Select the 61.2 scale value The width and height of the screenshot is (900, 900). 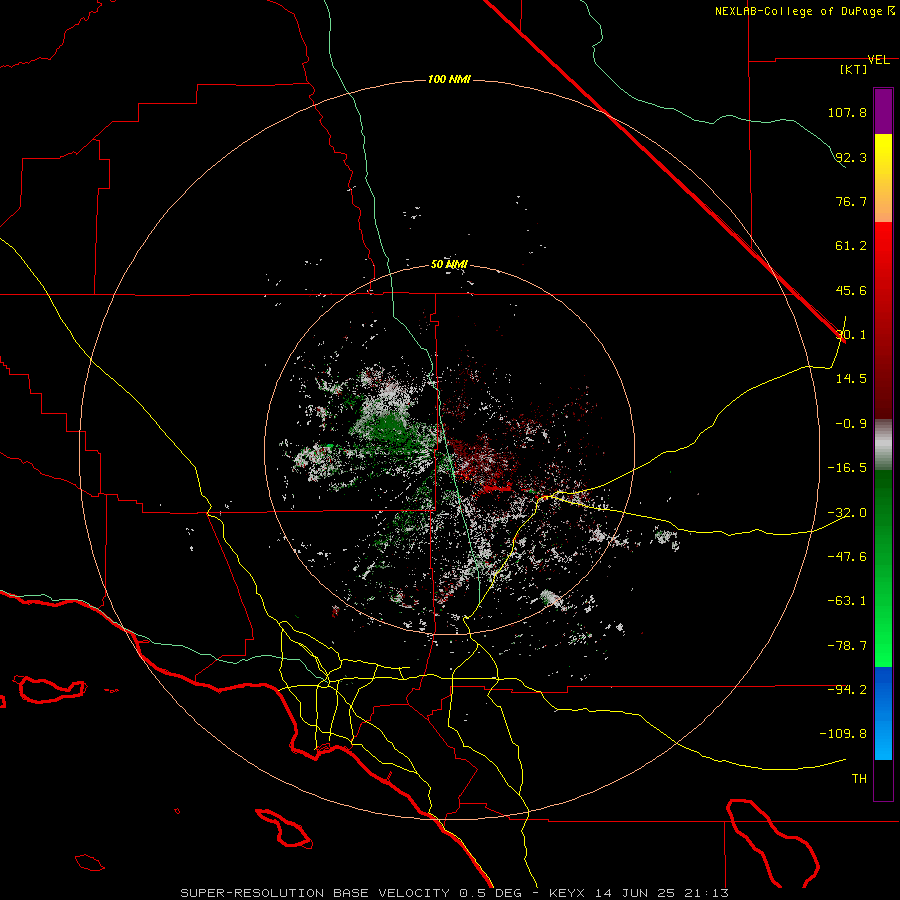tap(851, 246)
